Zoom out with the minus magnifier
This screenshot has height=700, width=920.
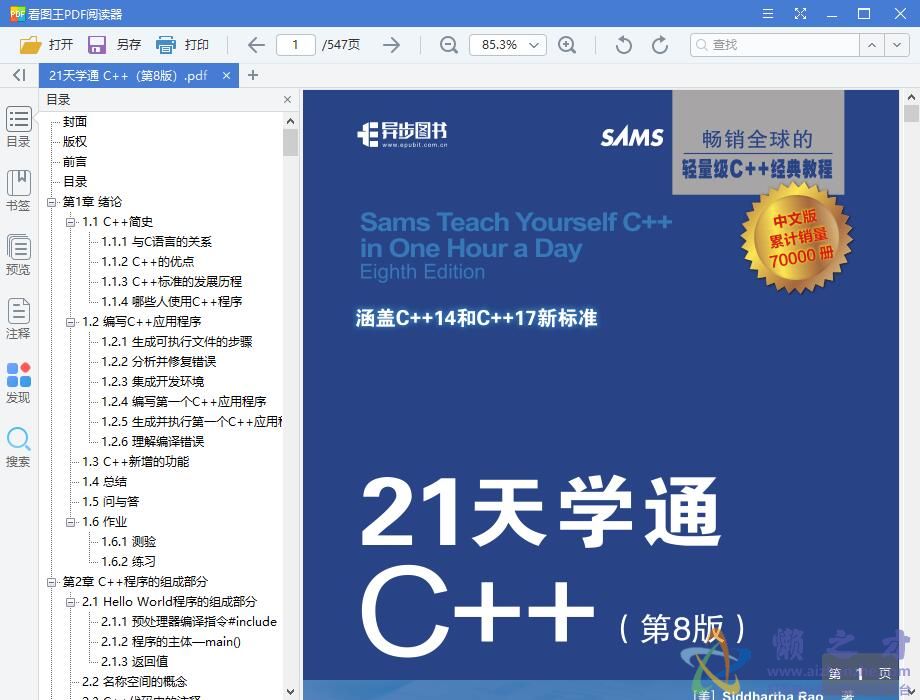pyautogui.click(x=449, y=45)
